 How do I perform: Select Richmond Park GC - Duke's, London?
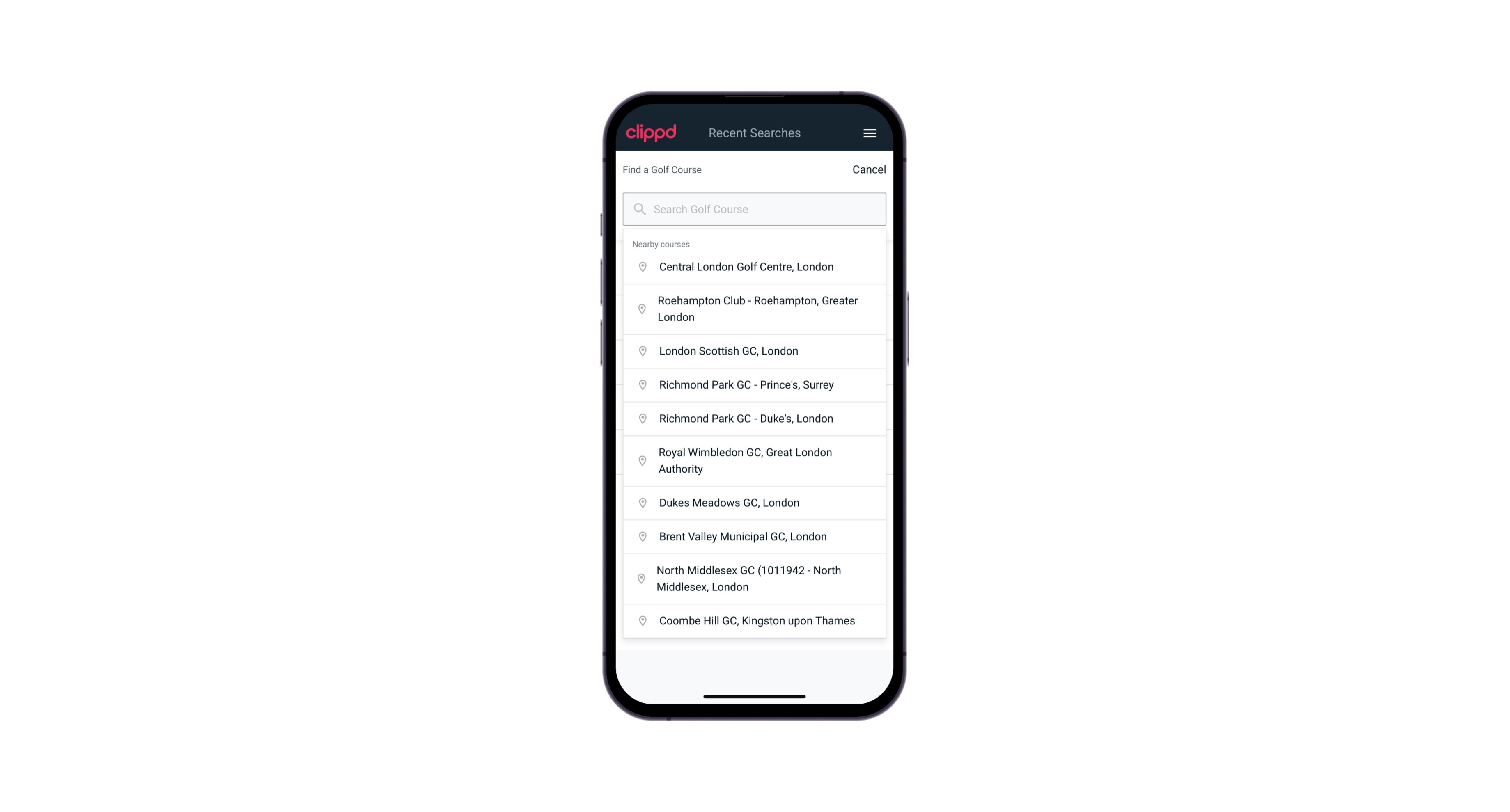coord(754,418)
